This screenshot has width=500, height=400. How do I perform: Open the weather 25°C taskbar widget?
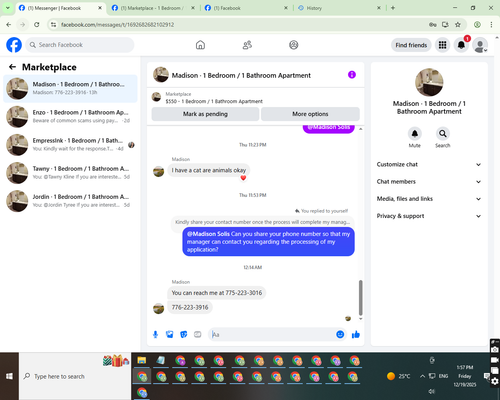[x=399, y=376]
